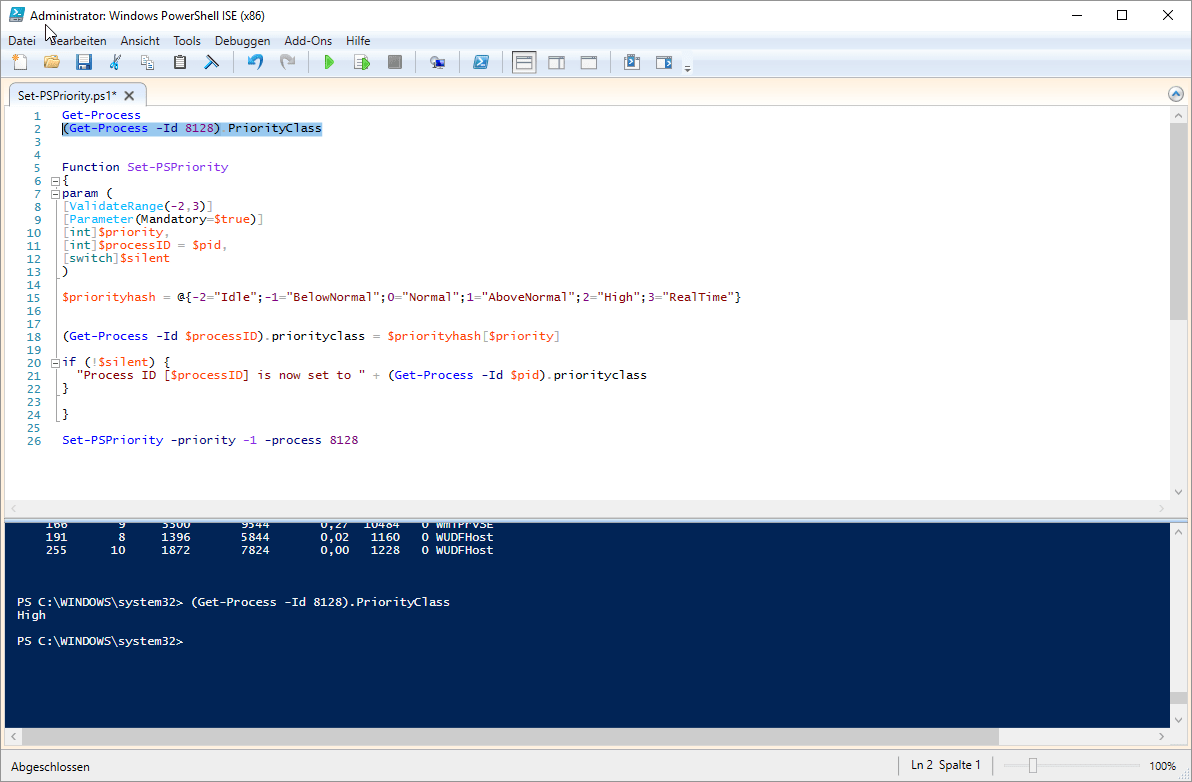This screenshot has width=1192, height=782.
Task: Save the script using the Save icon
Action: pos(83,61)
